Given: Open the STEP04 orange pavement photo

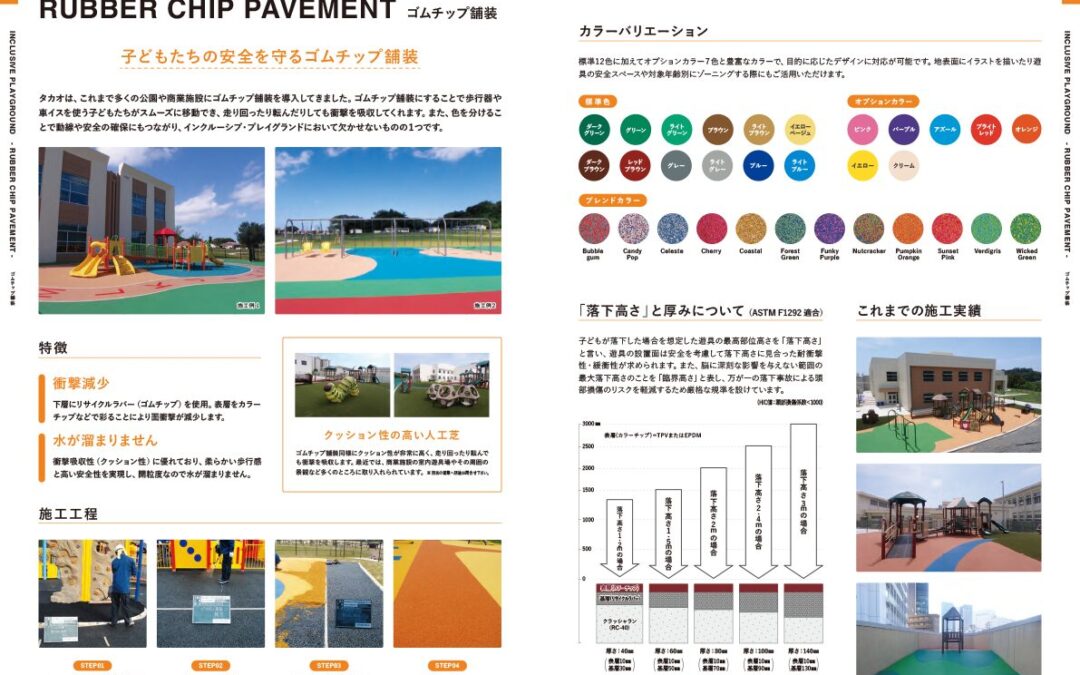Looking at the screenshot, I should [x=447, y=594].
